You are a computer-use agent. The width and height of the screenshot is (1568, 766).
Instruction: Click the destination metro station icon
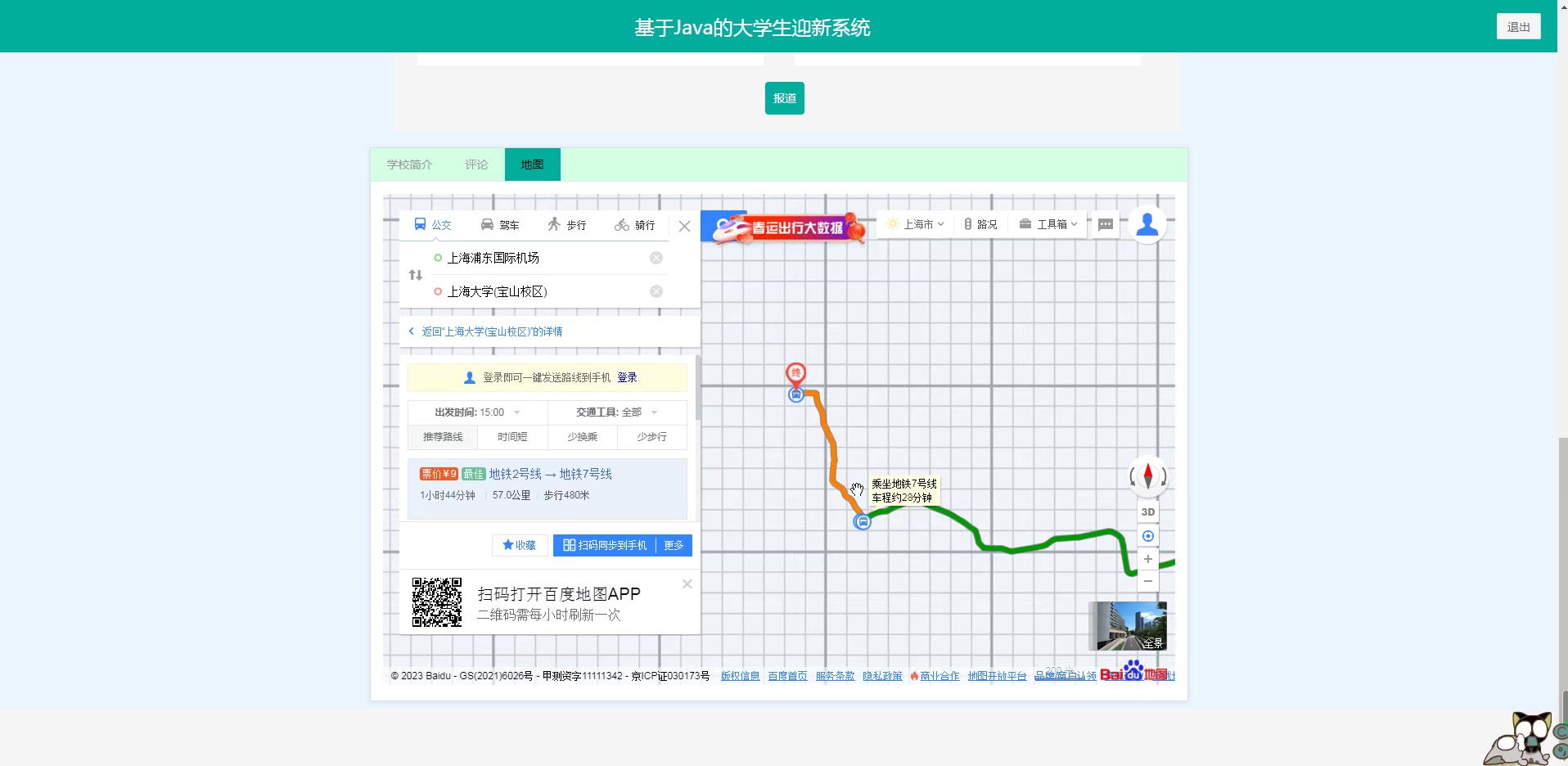[x=796, y=394]
